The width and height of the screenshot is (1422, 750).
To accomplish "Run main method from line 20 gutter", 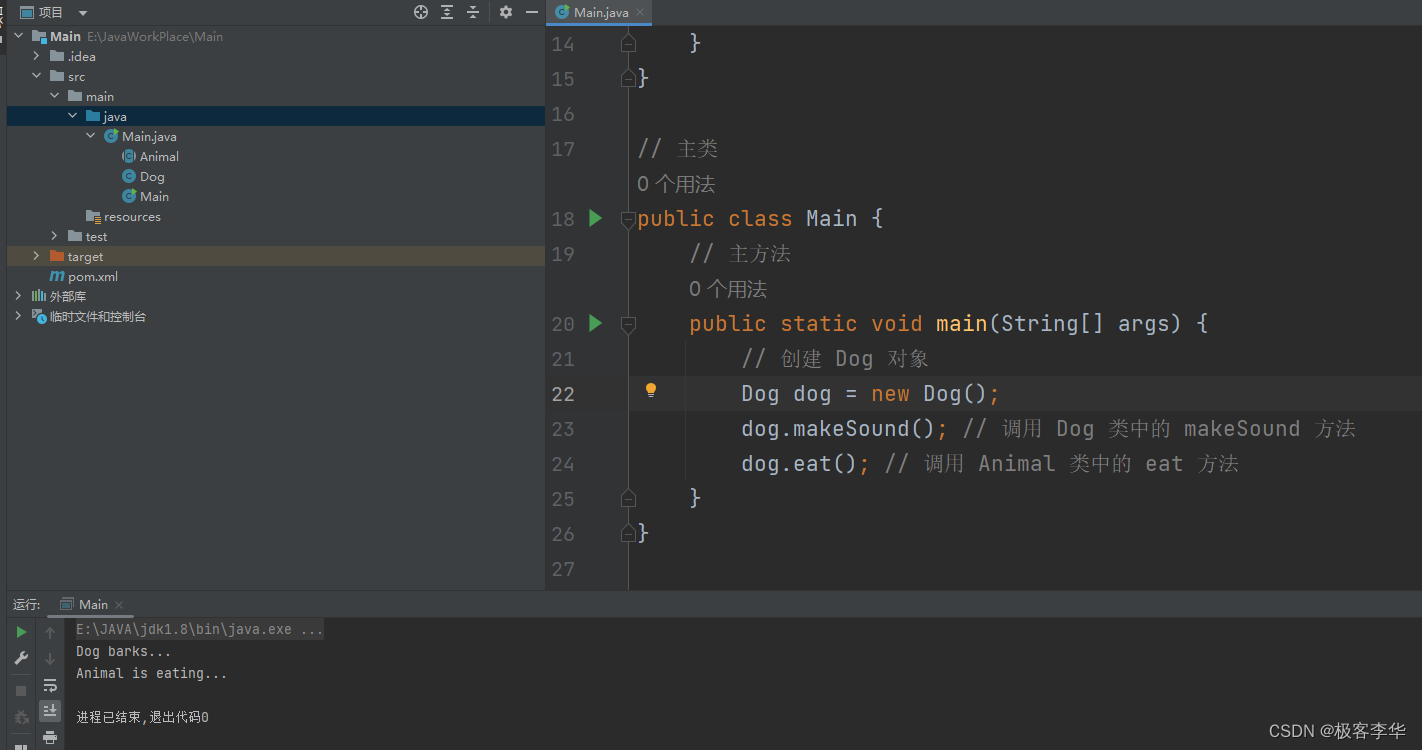I will [596, 323].
